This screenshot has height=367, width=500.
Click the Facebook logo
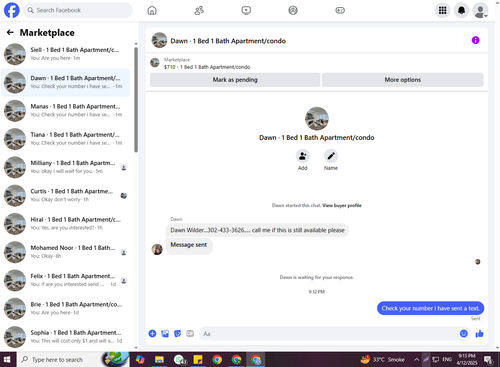[12, 10]
